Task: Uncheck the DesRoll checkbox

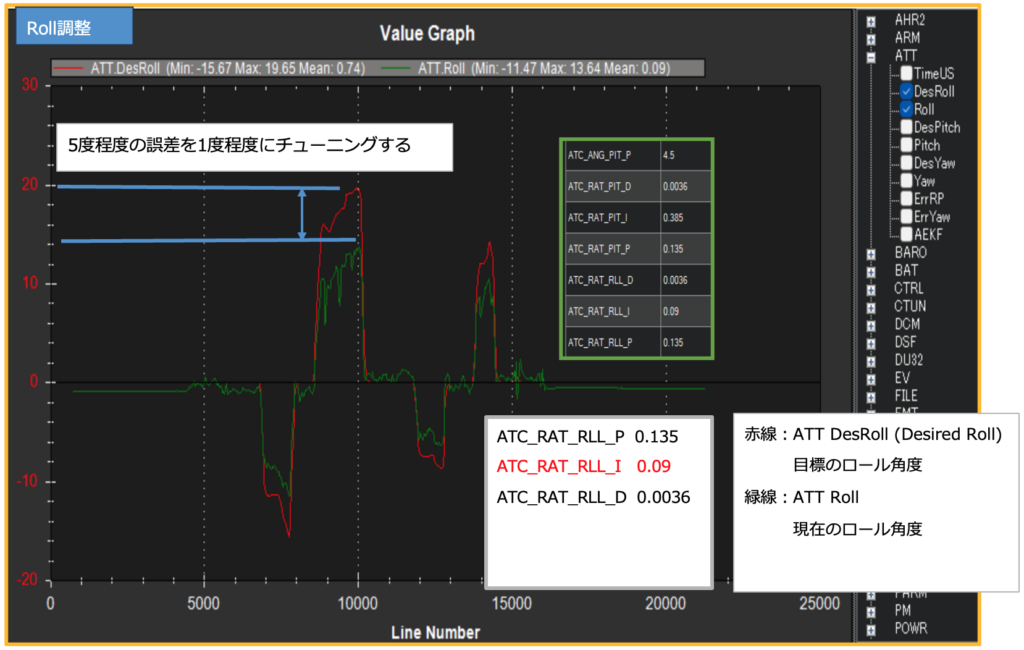Action: (x=906, y=91)
